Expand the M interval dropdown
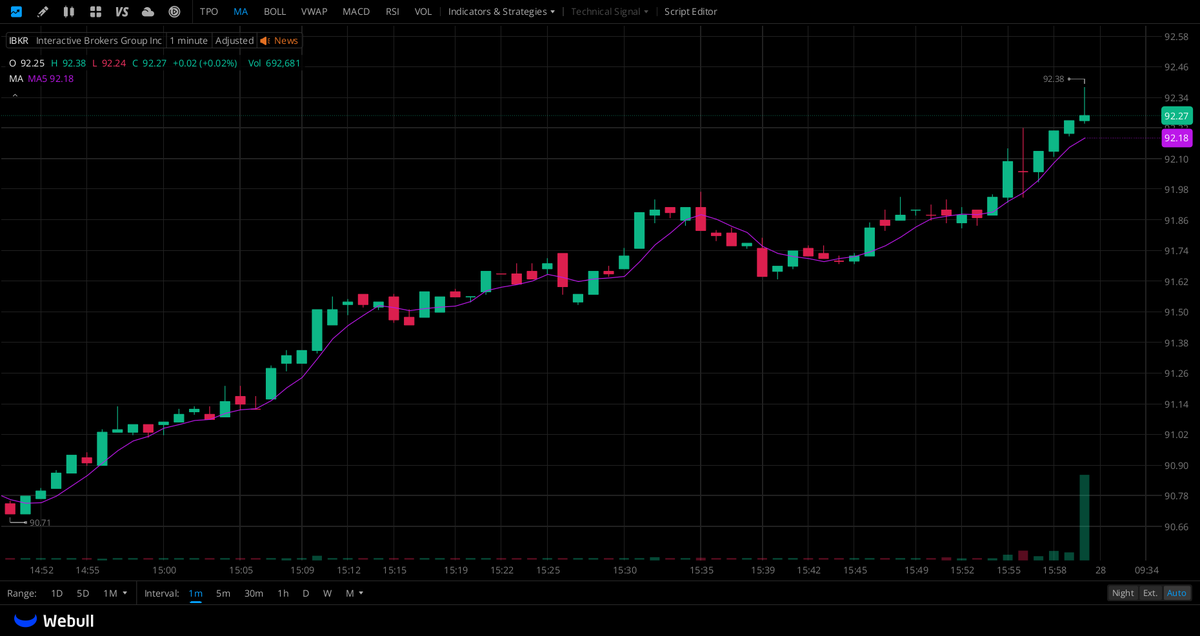 [x=354, y=593]
